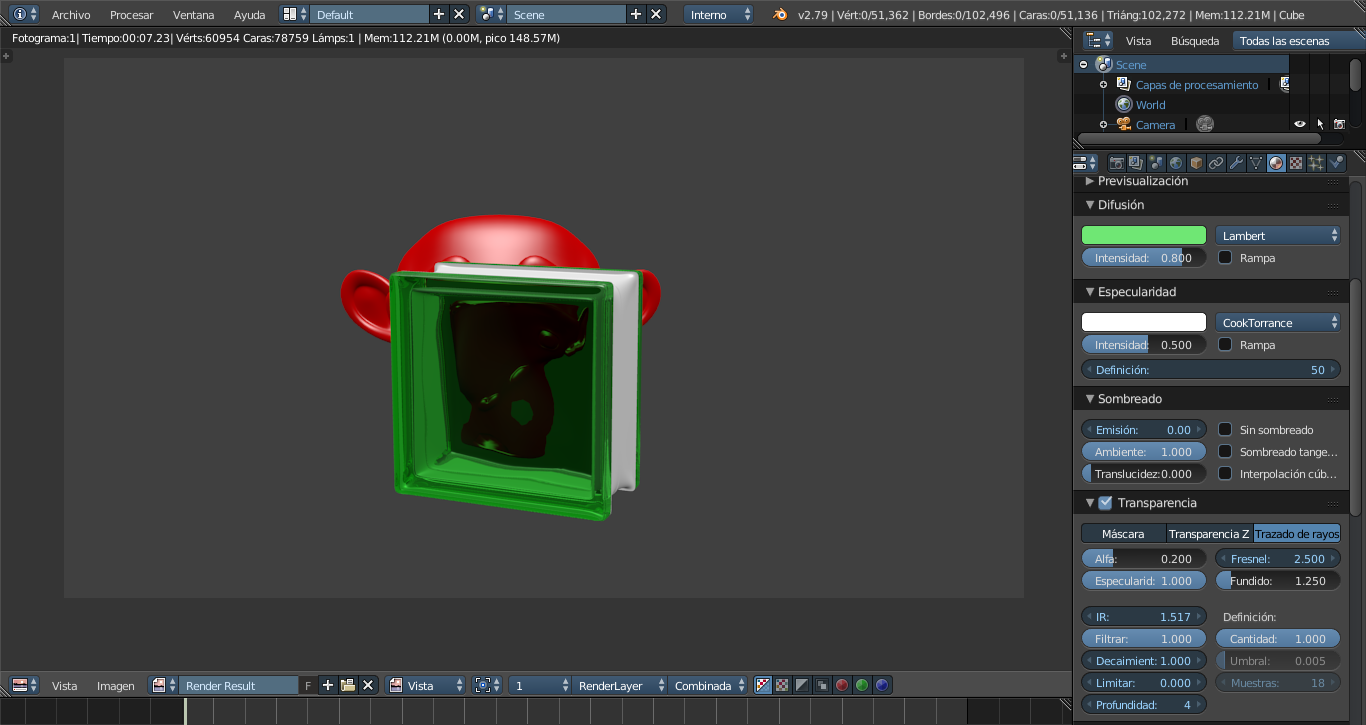Viewport: 1366px width, 725px height.
Task: Open the outliner Búsqueda menu
Action: pyautogui.click(x=1195, y=40)
